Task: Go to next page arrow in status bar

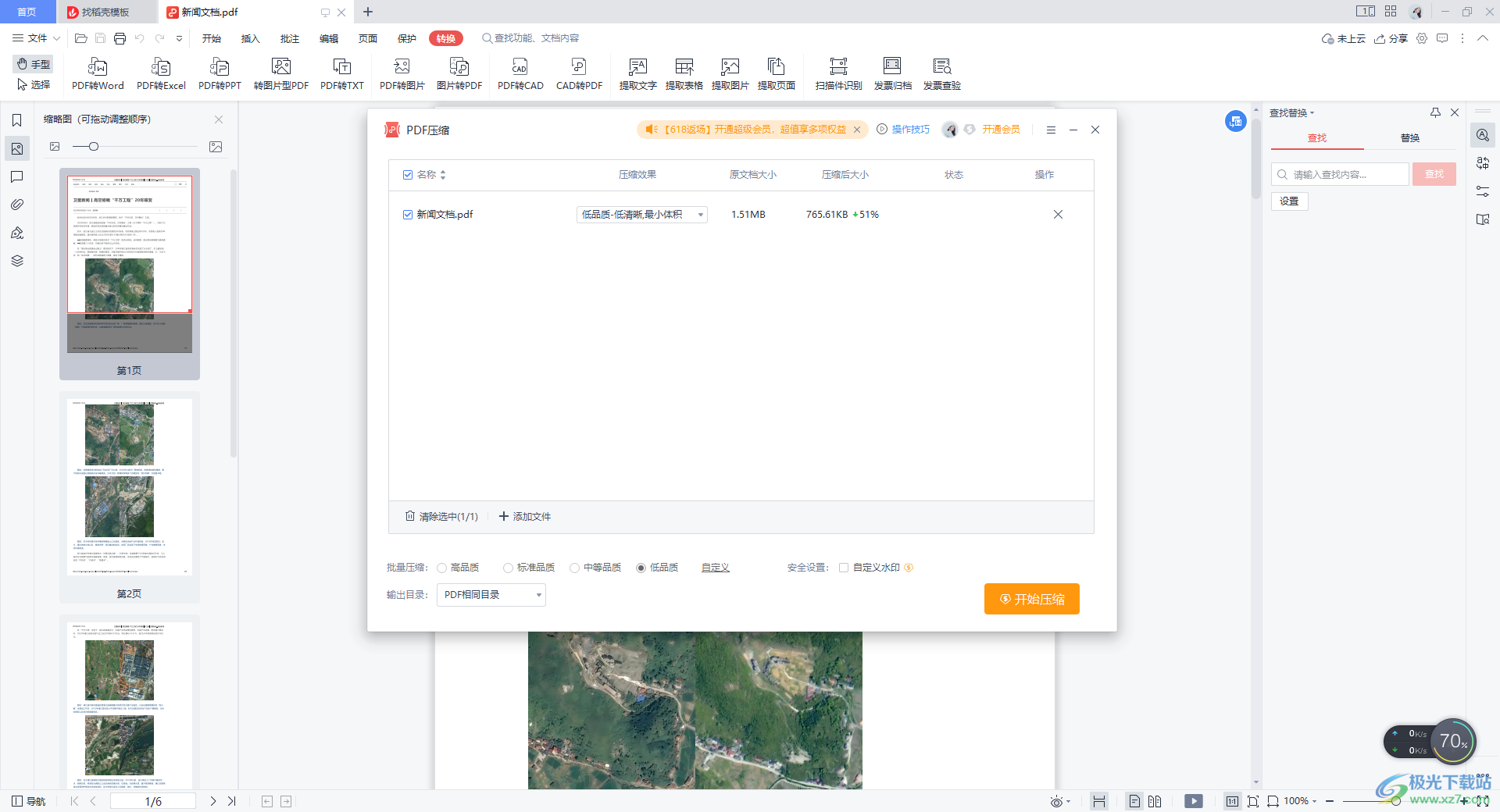Action: click(212, 801)
